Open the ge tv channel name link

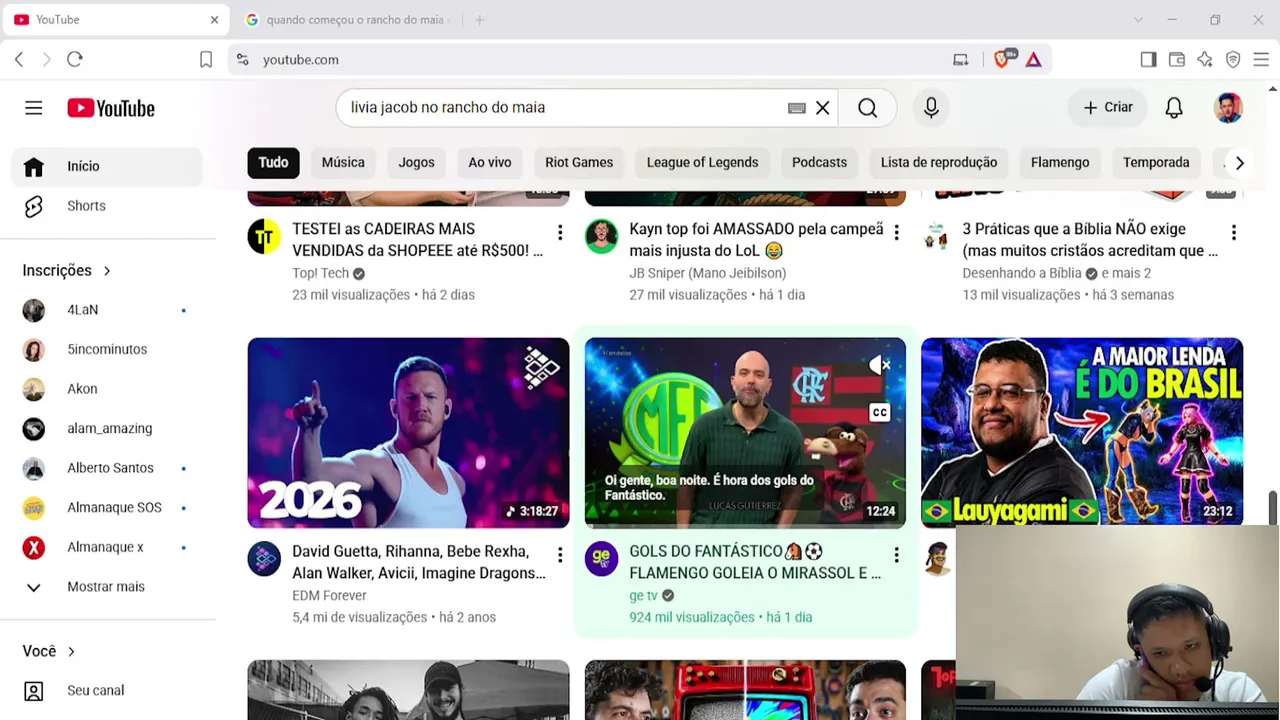pos(643,596)
